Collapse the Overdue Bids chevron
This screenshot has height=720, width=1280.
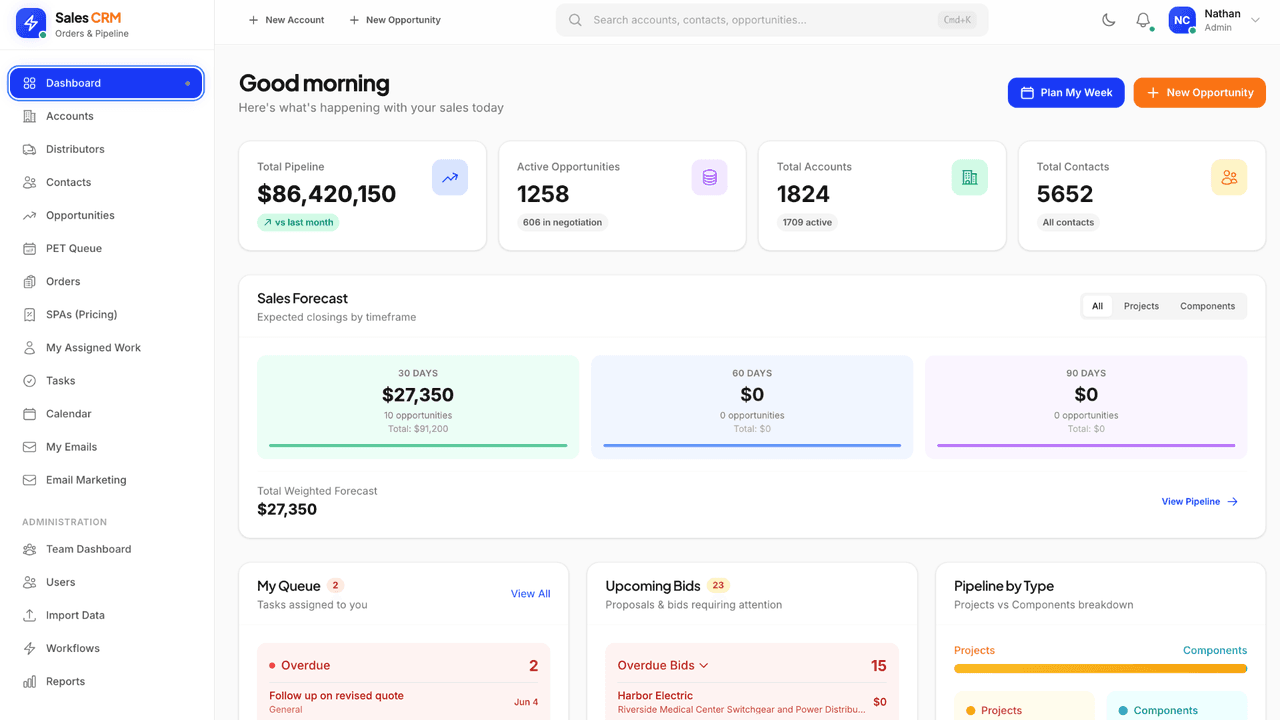[x=704, y=665]
